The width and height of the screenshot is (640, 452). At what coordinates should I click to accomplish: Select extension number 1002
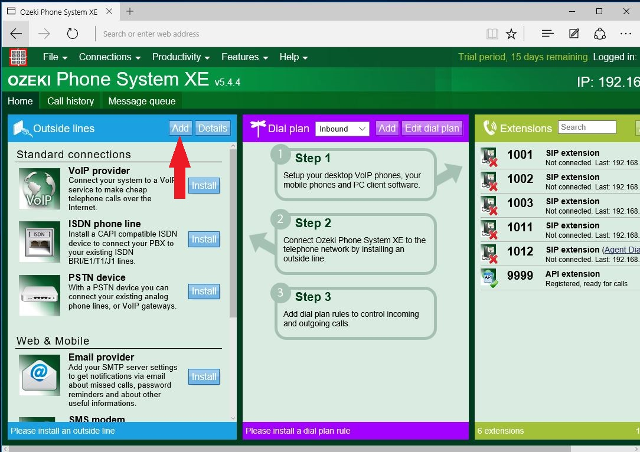click(520, 179)
